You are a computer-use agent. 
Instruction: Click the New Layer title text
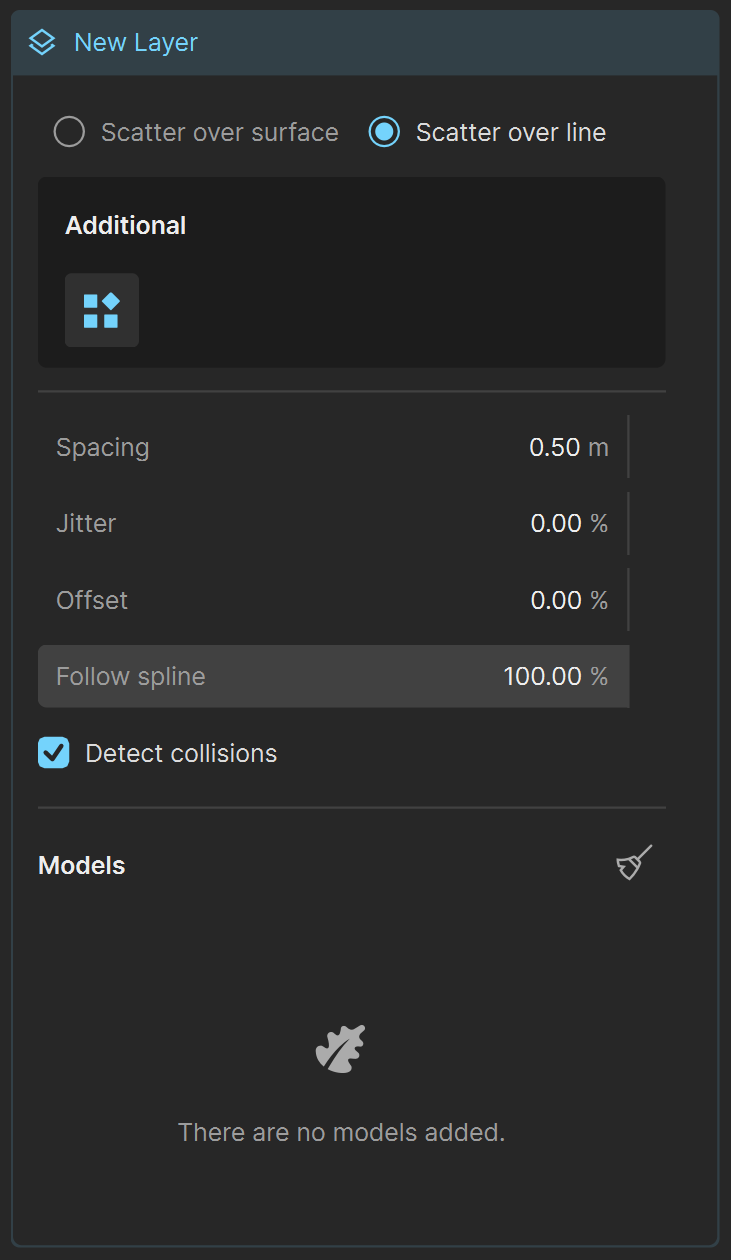coord(136,43)
